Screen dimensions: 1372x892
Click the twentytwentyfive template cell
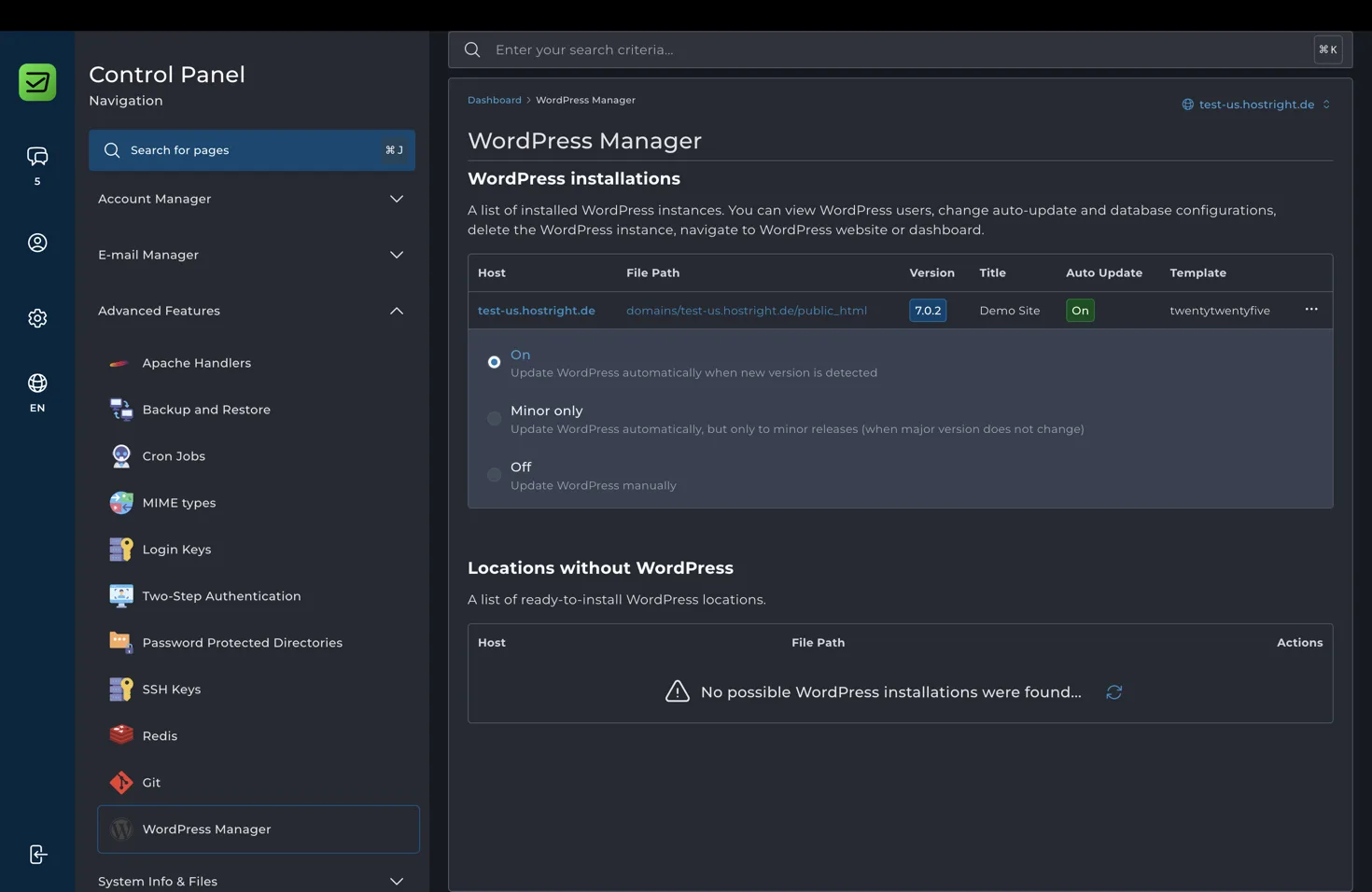[x=1219, y=311]
